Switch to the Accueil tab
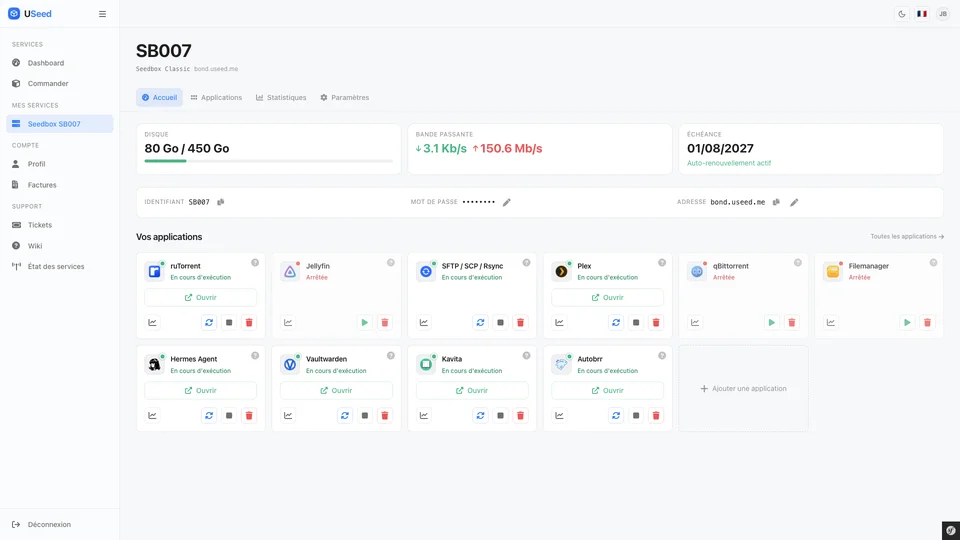The width and height of the screenshot is (960, 540). coord(159,97)
